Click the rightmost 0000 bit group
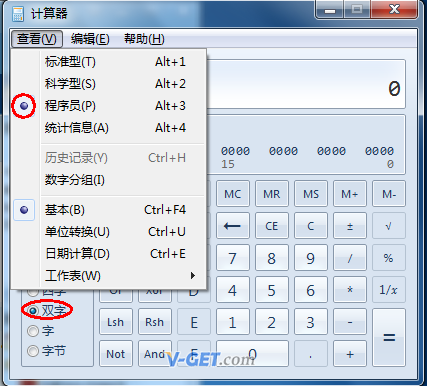This screenshot has height=386, width=427. click(x=379, y=151)
